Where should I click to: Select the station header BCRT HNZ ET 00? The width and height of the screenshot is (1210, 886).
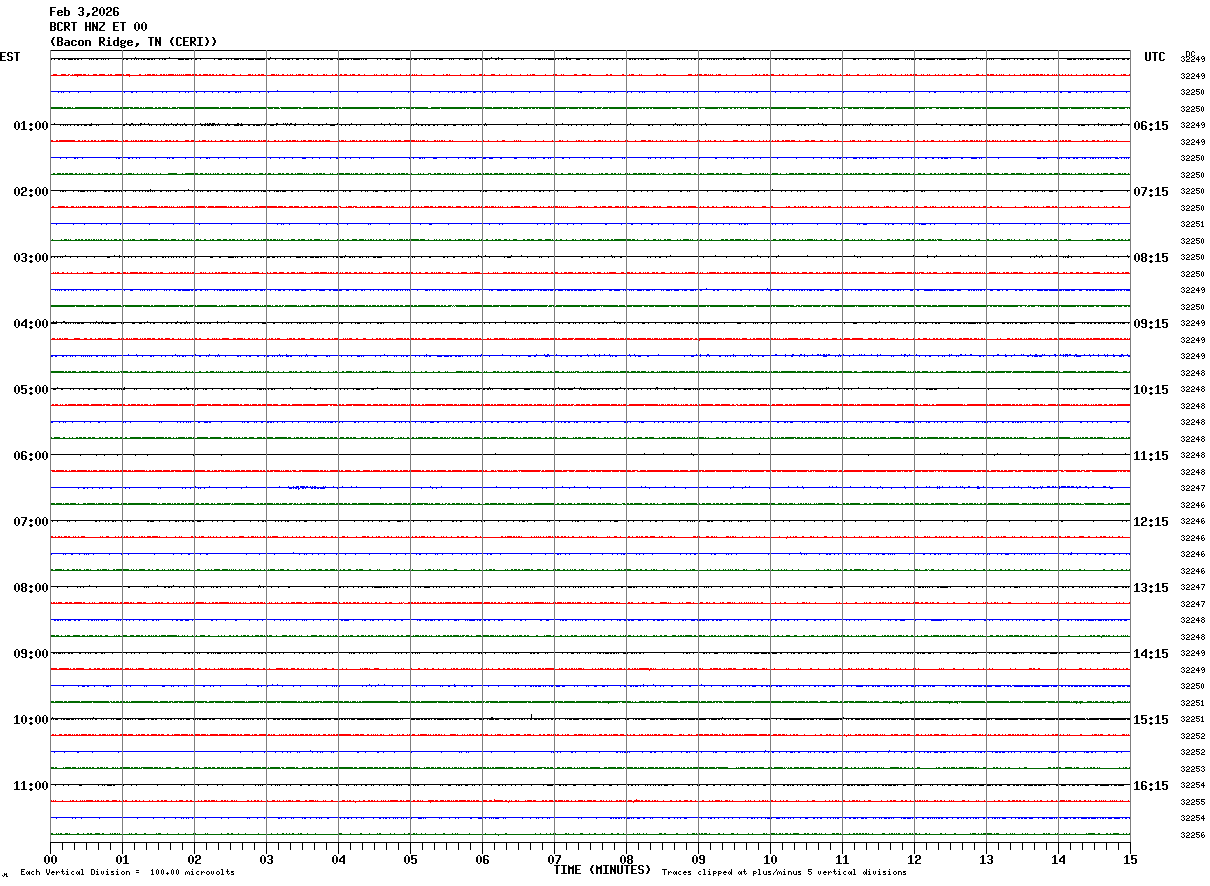[98, 27]
